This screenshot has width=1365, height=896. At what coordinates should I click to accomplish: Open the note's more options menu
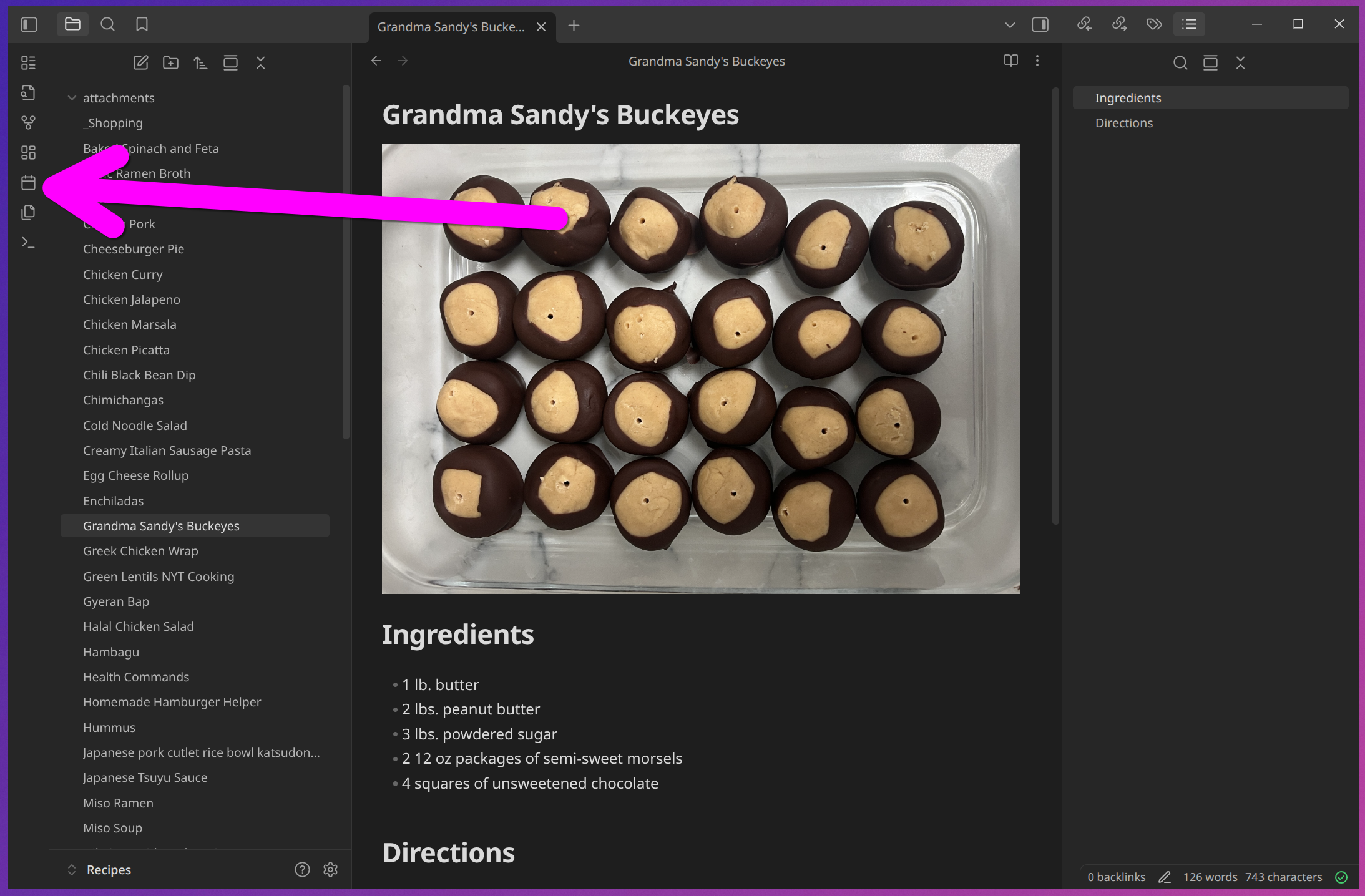click(1037, 61)
